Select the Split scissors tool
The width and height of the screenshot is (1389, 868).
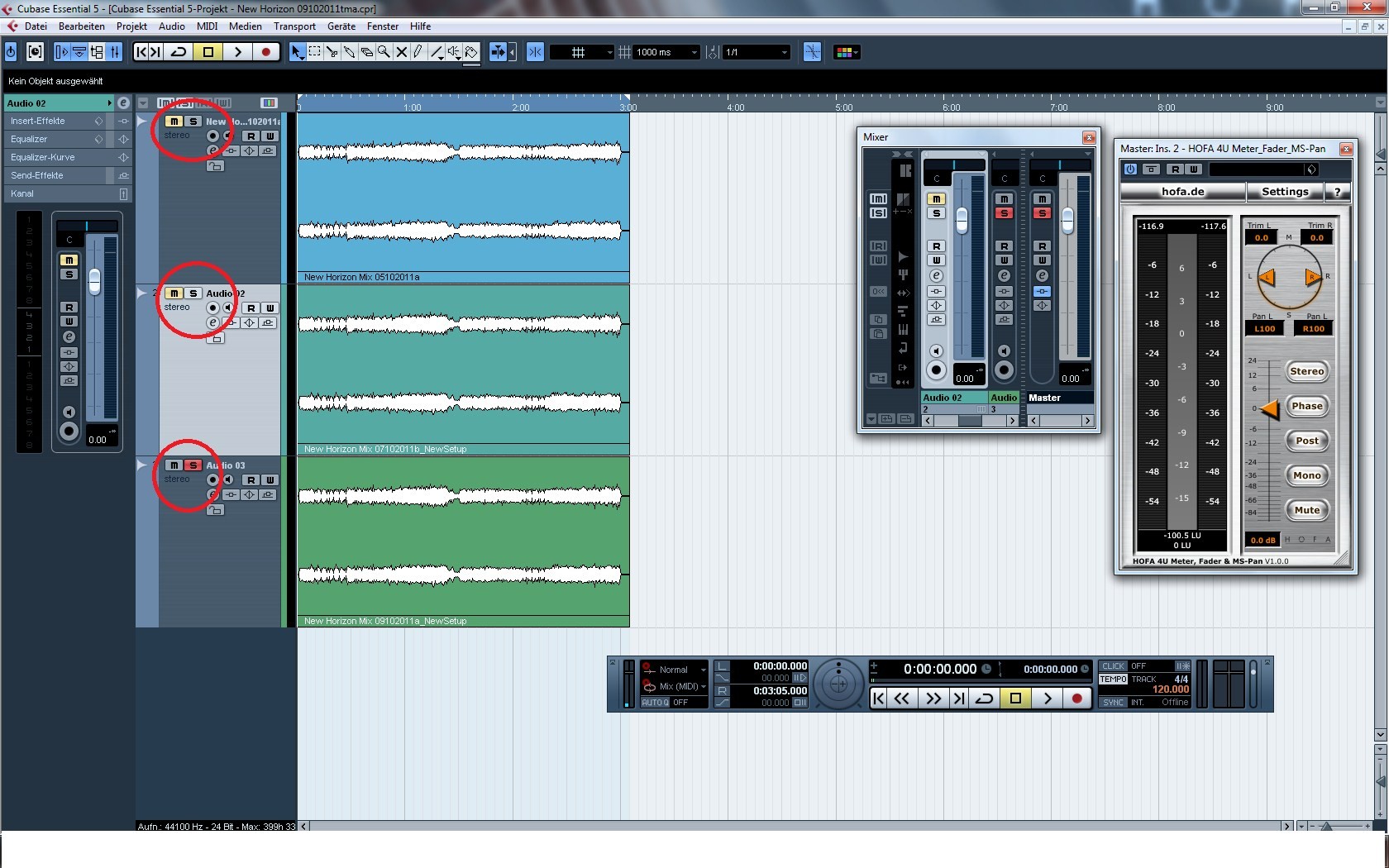click(x=332, y=52)
